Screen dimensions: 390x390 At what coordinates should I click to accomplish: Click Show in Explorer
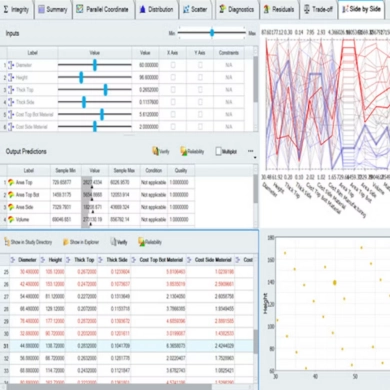click(x=81, y=242)
